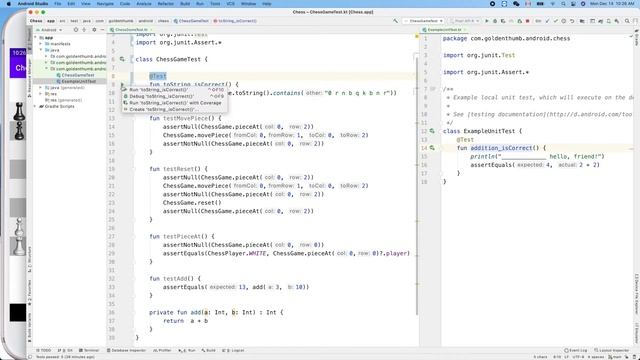Screen dimensions: 640x360
Task: Click the highlighted @Test annotation on line 8
Action: pos(158,76)
